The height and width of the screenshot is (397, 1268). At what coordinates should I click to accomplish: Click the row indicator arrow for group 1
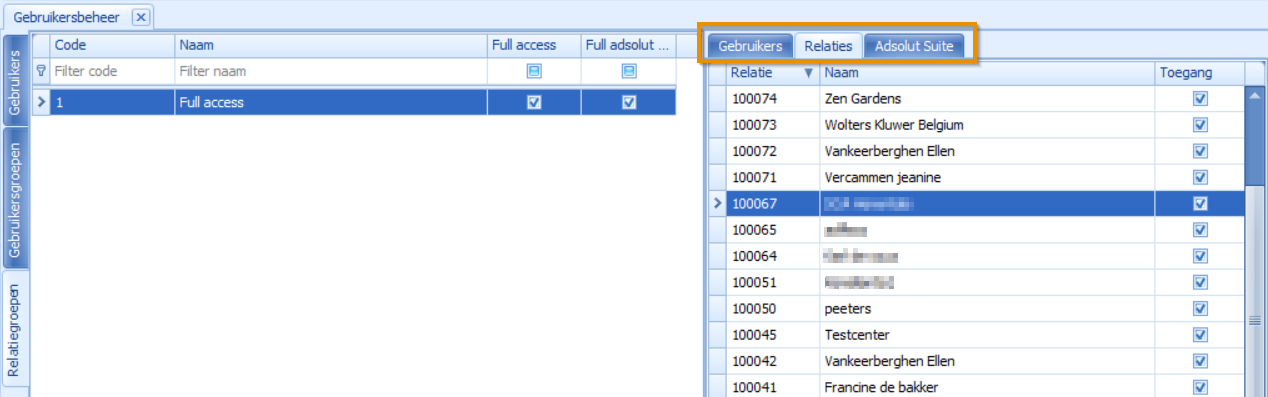click(x=41, y=102)
